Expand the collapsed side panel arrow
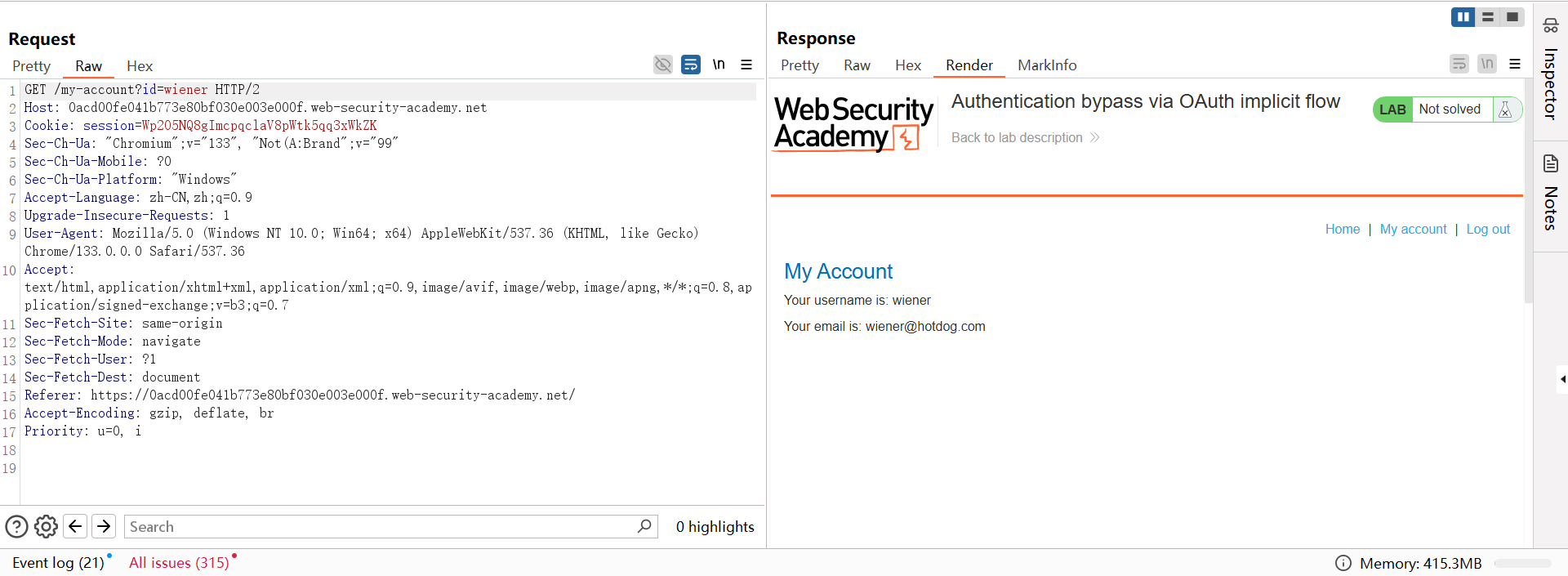 (x=1562, y=379)
